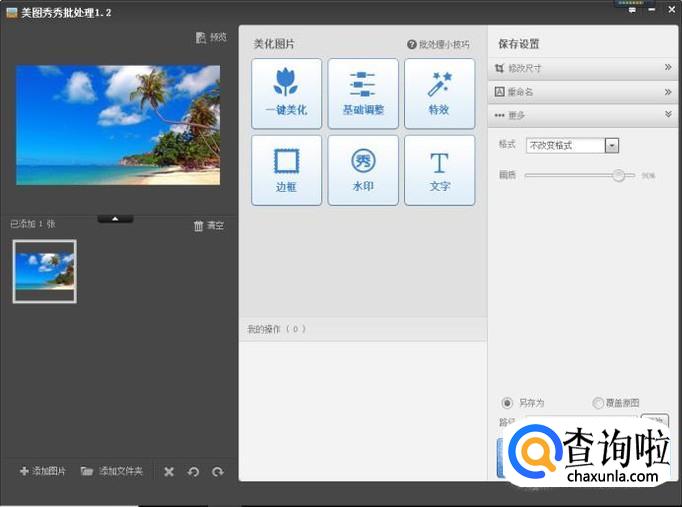Select the 特效 magic wand effects icon
The height and width of the screenshot is (507, 682).
[439, 93]
